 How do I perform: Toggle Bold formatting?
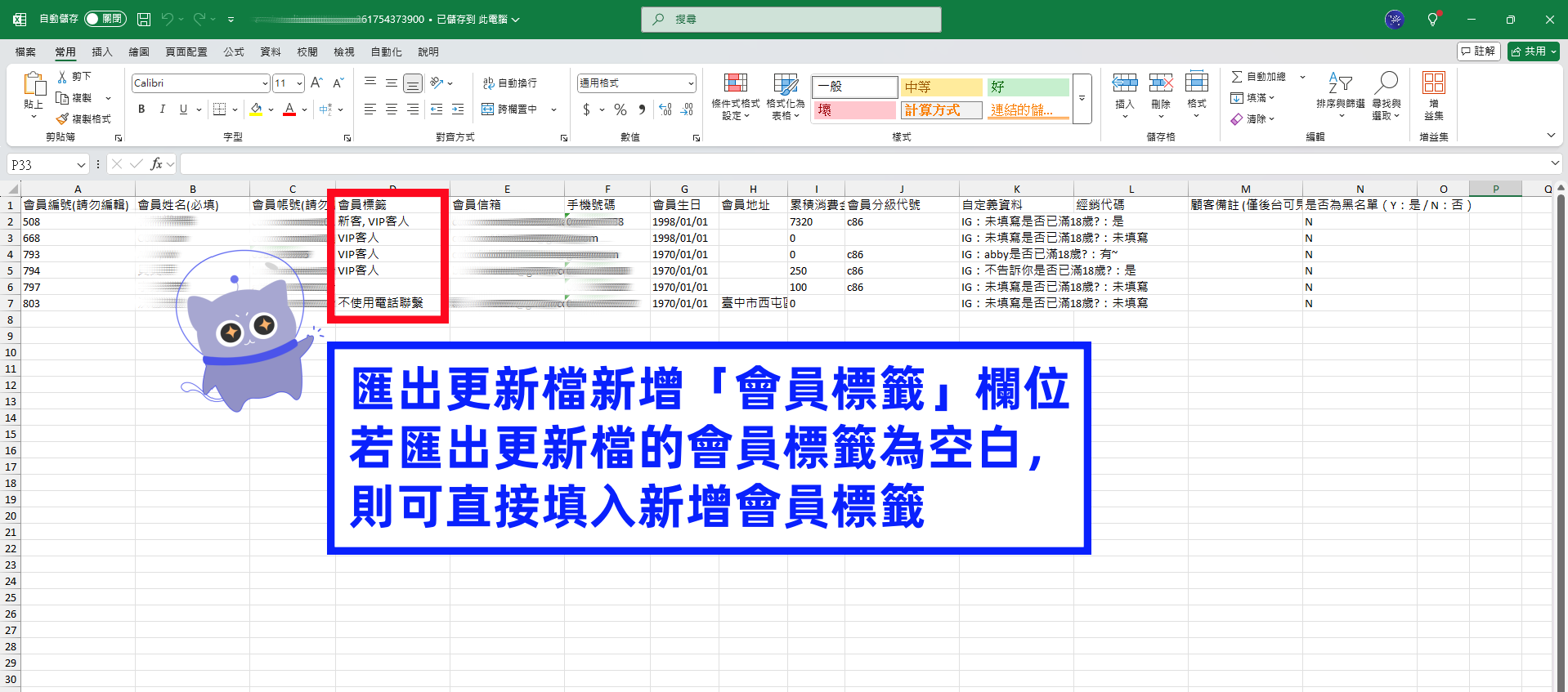(141, 109)
